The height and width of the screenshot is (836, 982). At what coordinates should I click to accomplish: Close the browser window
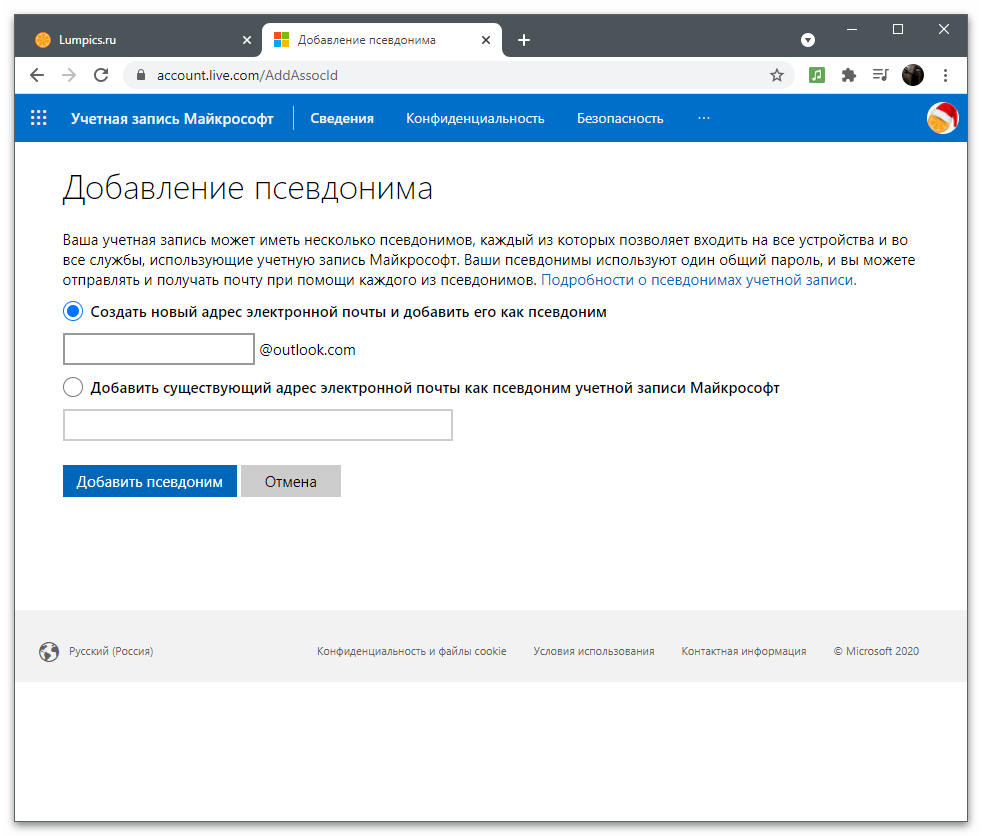point(943,29)
